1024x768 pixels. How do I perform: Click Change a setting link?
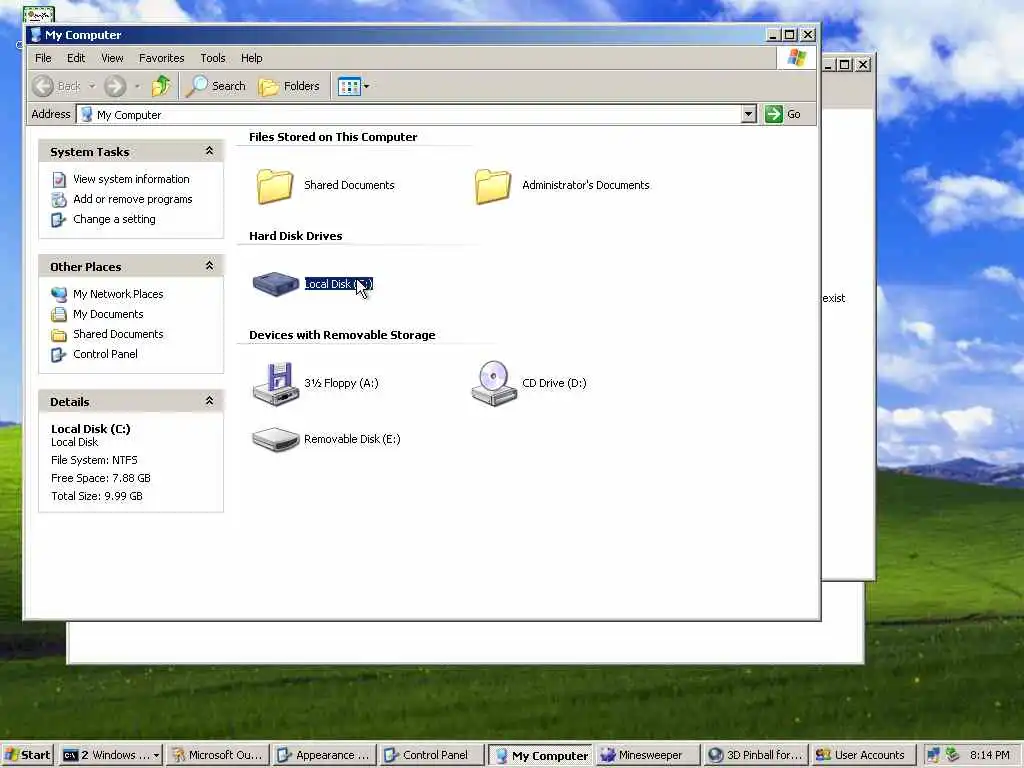click(x=114, y=219)
